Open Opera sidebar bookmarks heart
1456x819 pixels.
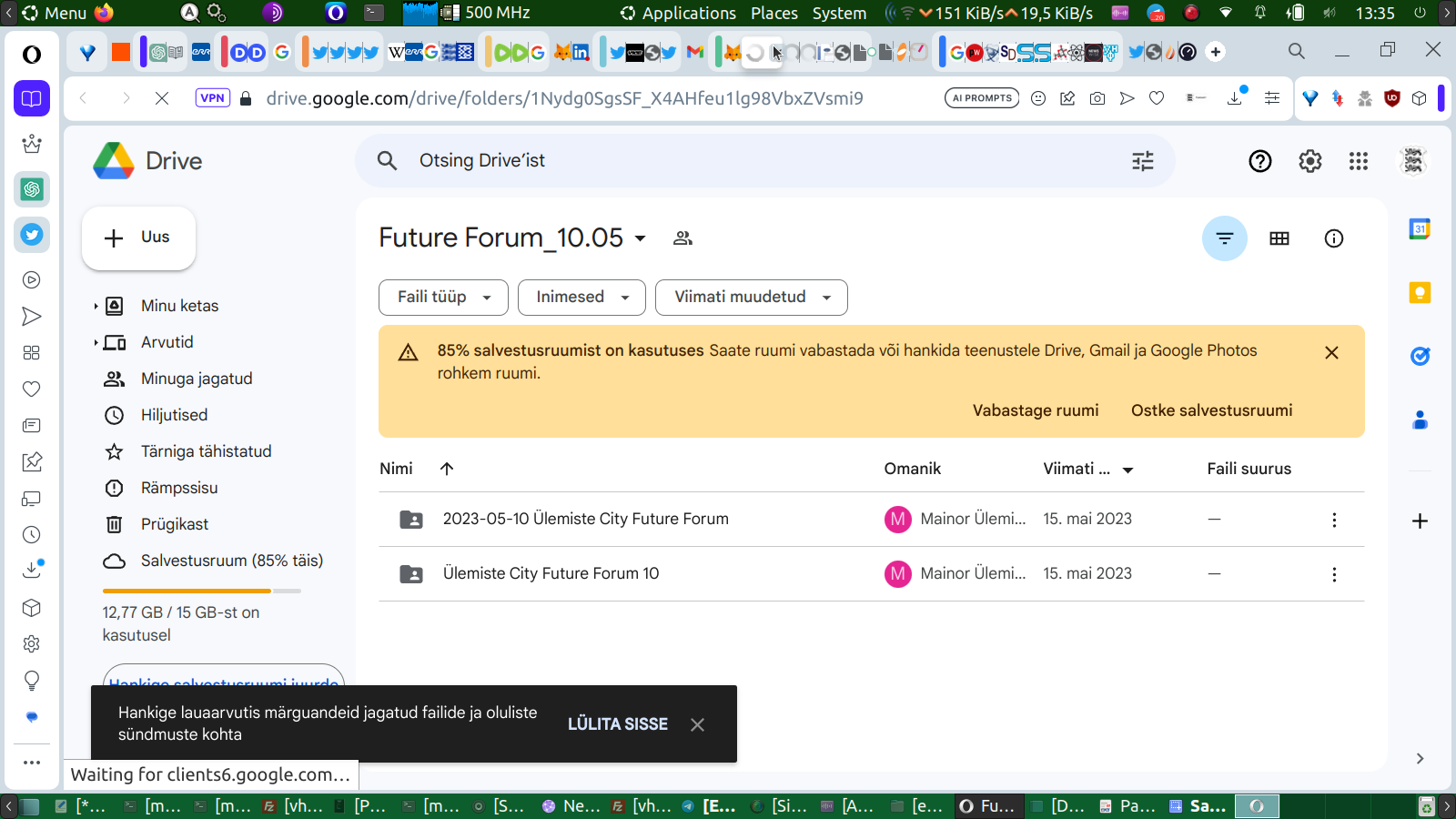[32, 389]
